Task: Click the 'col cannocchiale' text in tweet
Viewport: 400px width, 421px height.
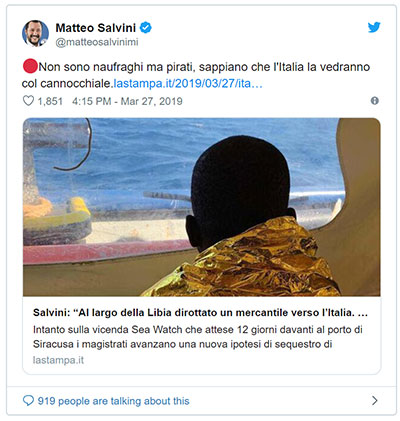Action: 66,83
